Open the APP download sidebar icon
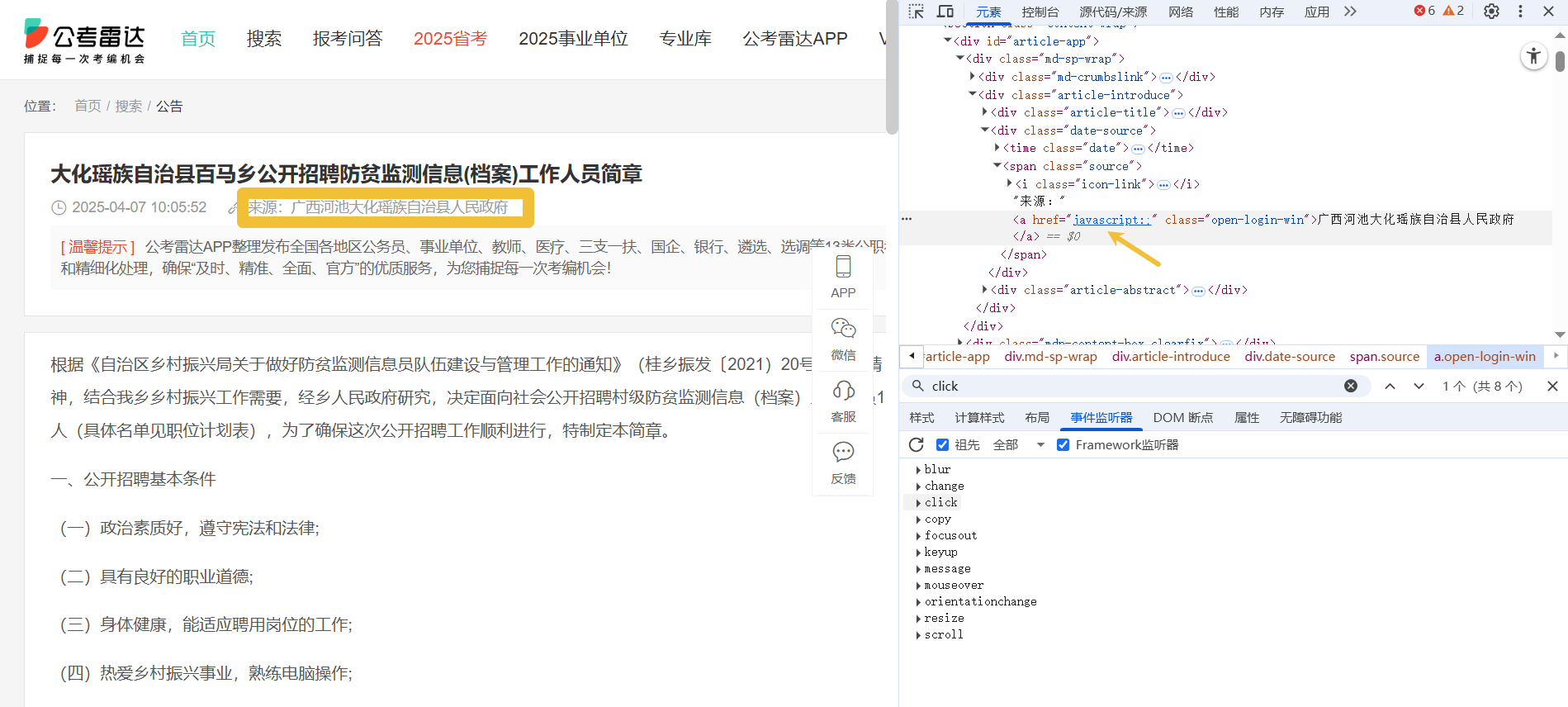 (x=843, y=278)
